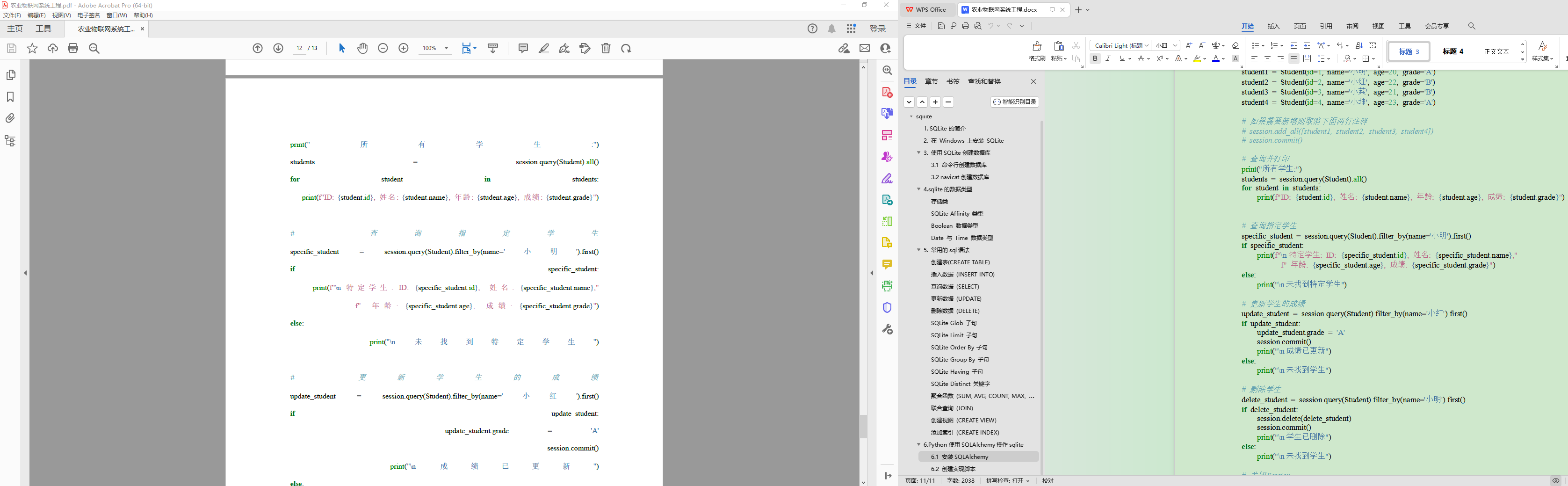Image resolution: width=1568 pixels, height=486 pixels.
Task: Set justified alignment in WPS
Action: (x=1293, y=58)
